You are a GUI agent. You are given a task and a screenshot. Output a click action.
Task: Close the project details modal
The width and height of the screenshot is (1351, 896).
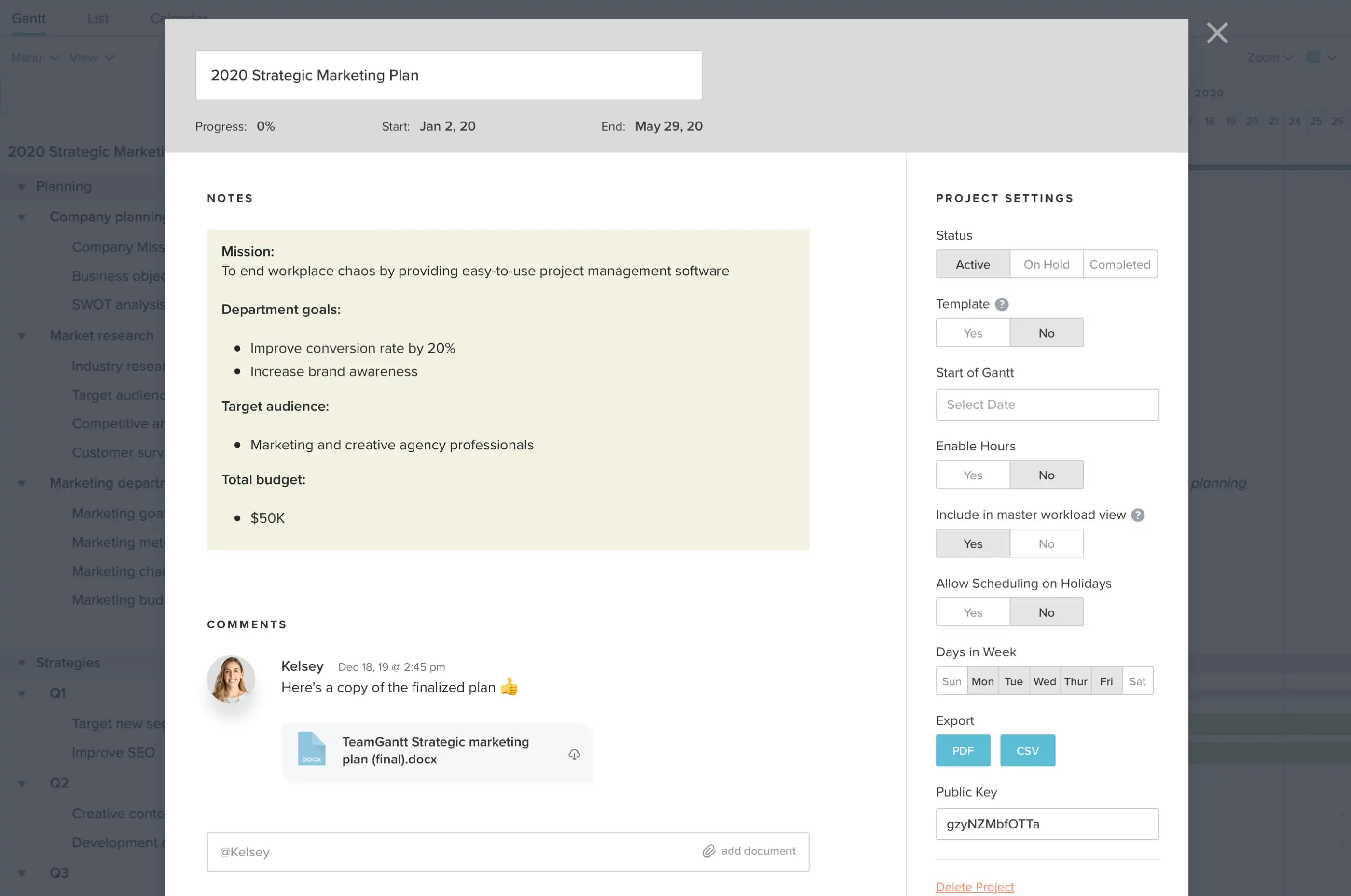(1217, 33)
